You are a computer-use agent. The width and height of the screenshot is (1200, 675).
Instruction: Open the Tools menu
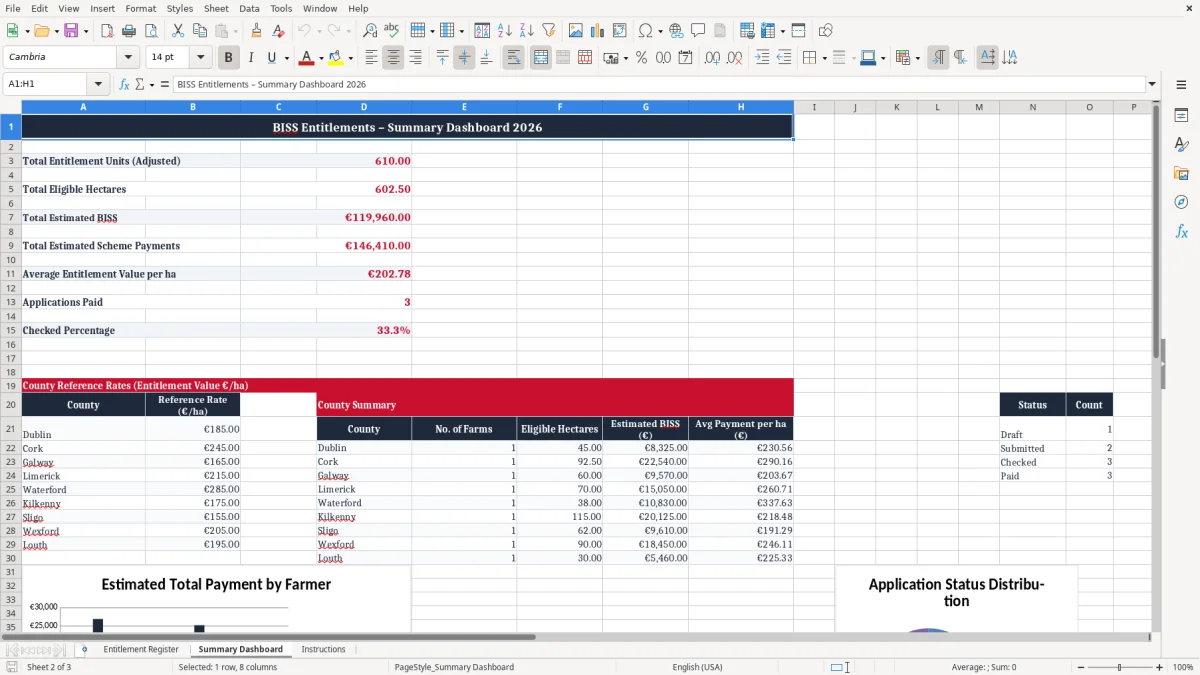tap(281, 8)
